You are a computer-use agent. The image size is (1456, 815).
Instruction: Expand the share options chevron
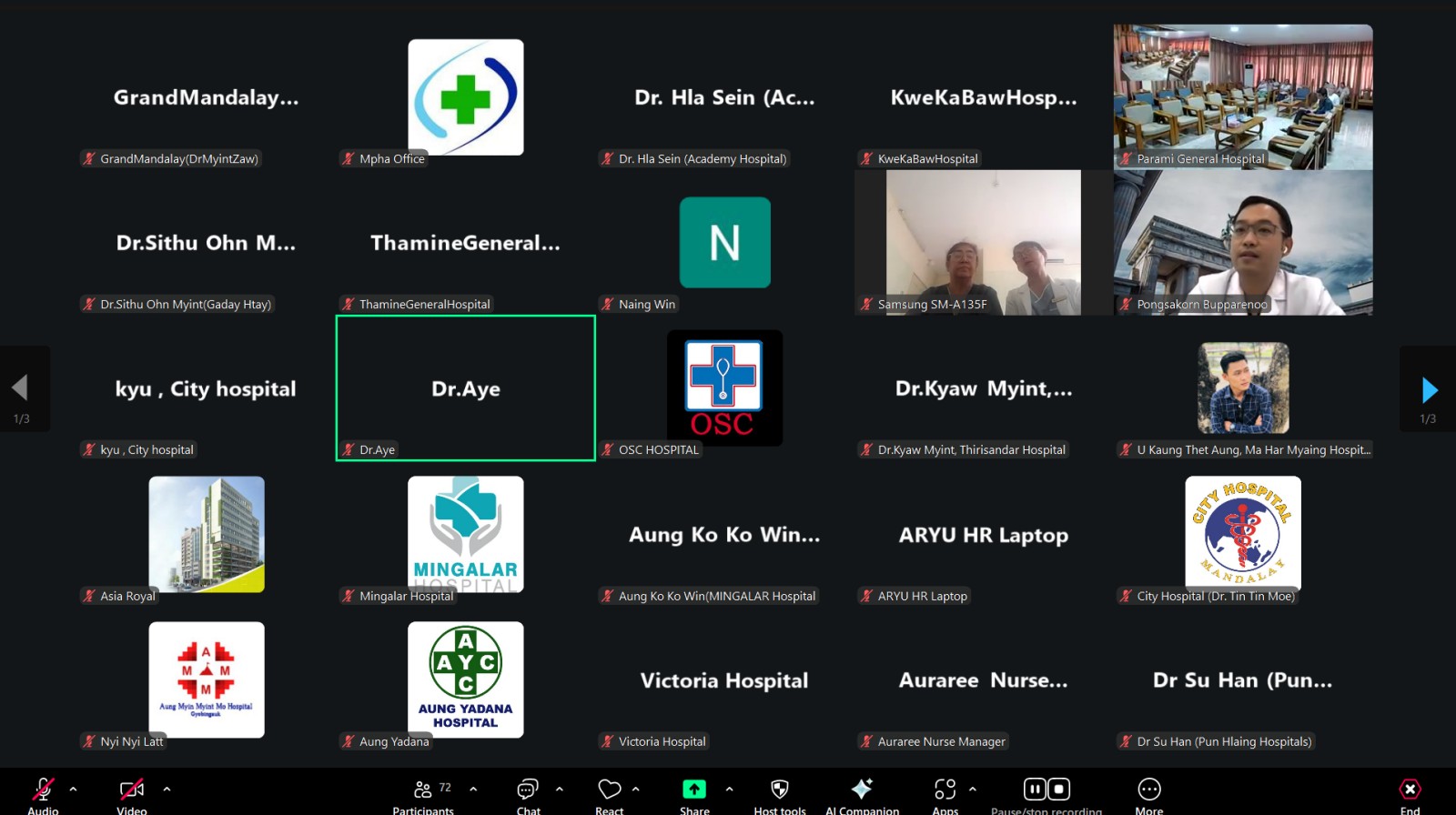[729, 789]
